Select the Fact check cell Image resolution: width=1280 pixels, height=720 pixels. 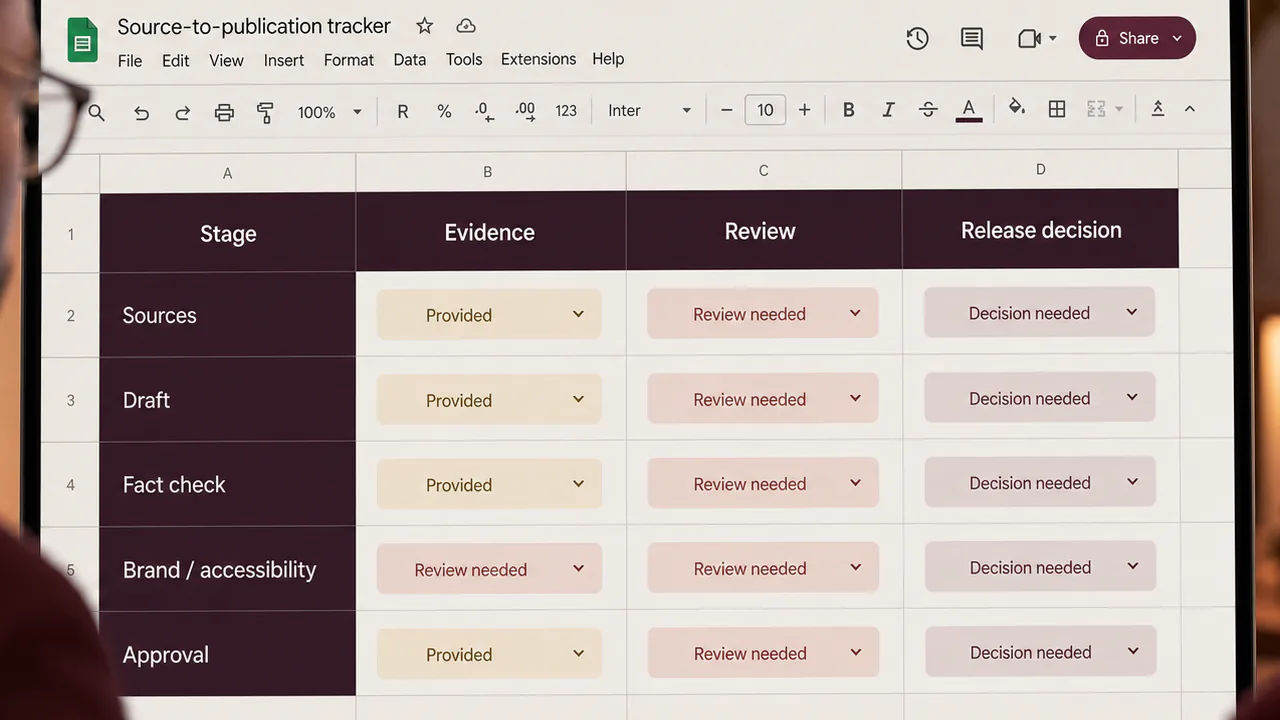(x=228, y=485)
